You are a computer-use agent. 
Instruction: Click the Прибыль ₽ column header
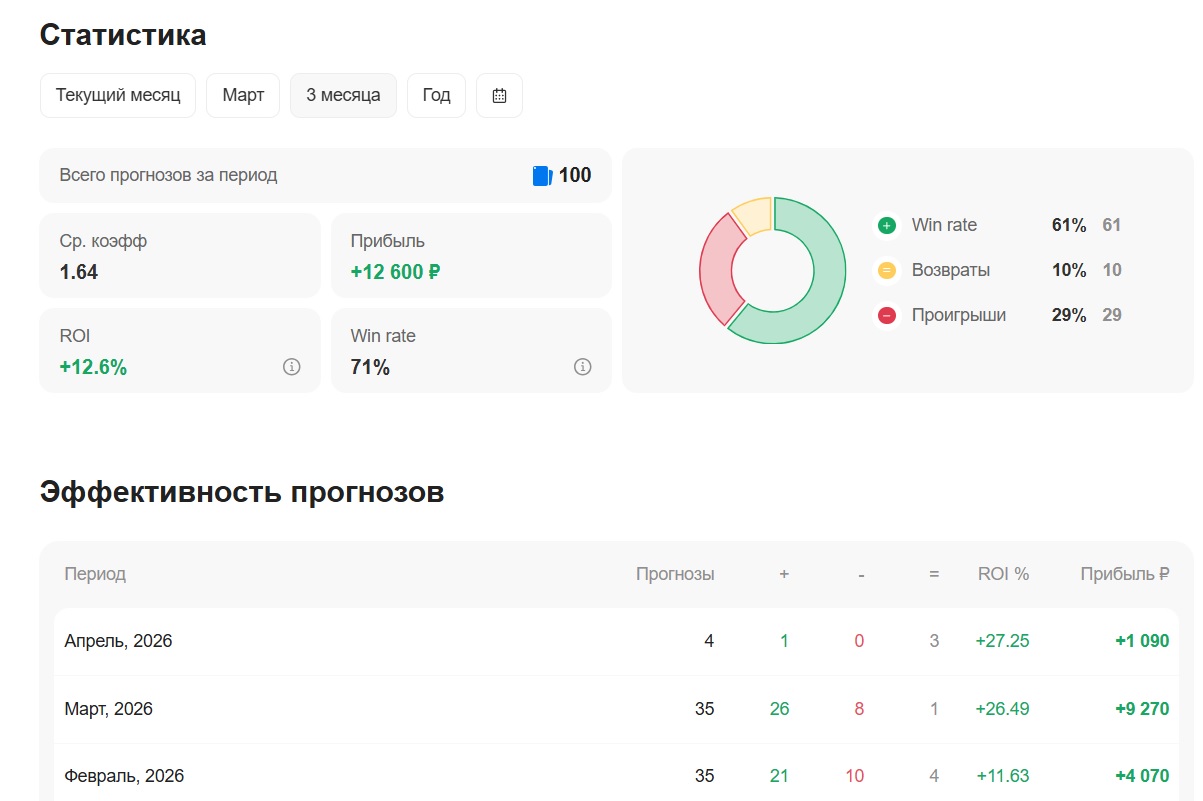(x=1124, y=574)
